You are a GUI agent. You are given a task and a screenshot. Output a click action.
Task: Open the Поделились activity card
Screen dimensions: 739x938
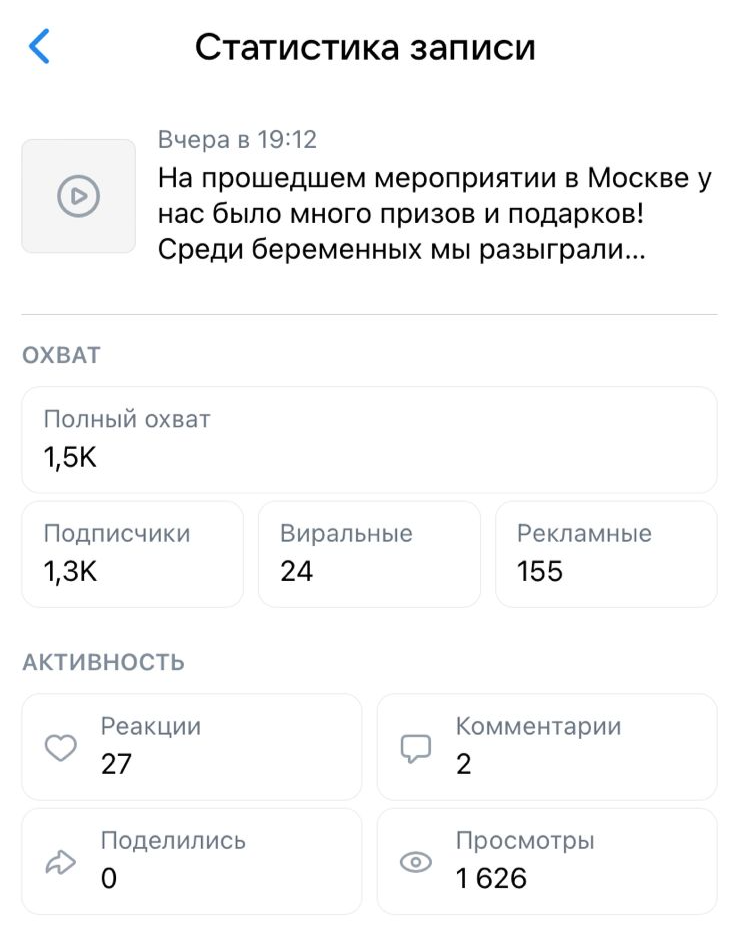(192, 861)
